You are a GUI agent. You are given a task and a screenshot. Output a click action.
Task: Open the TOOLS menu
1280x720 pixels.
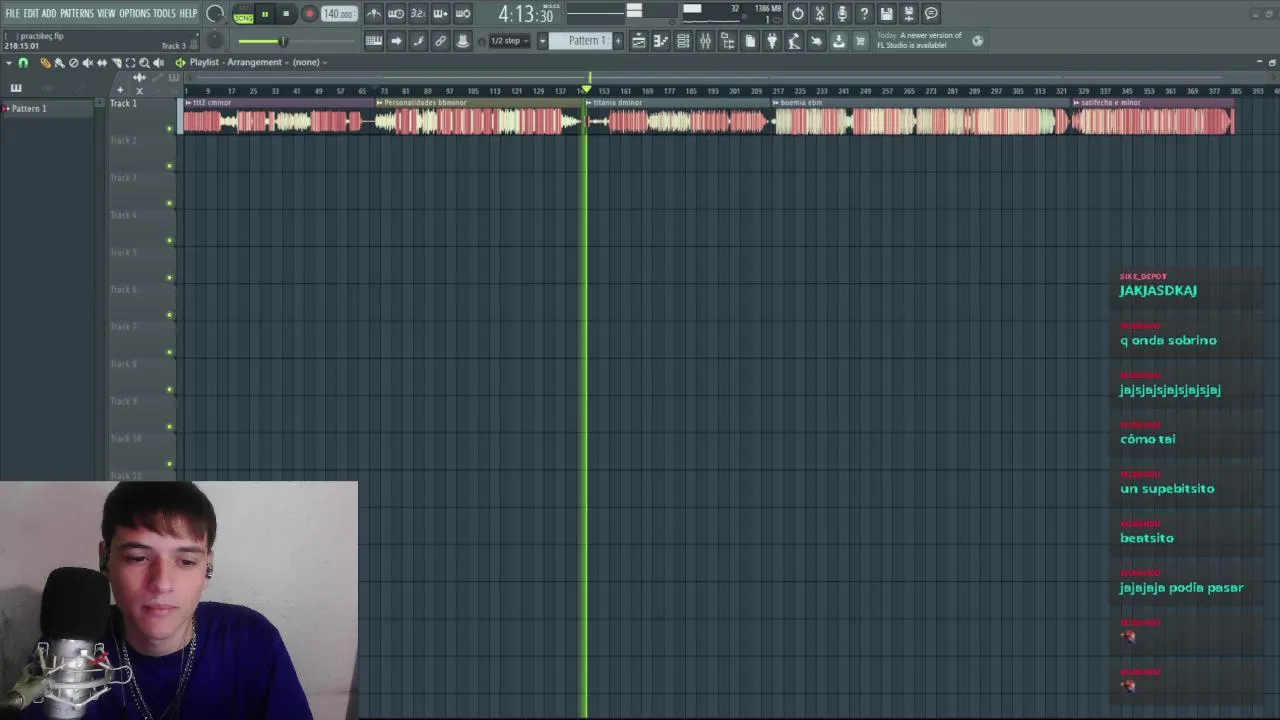point(164,13)
